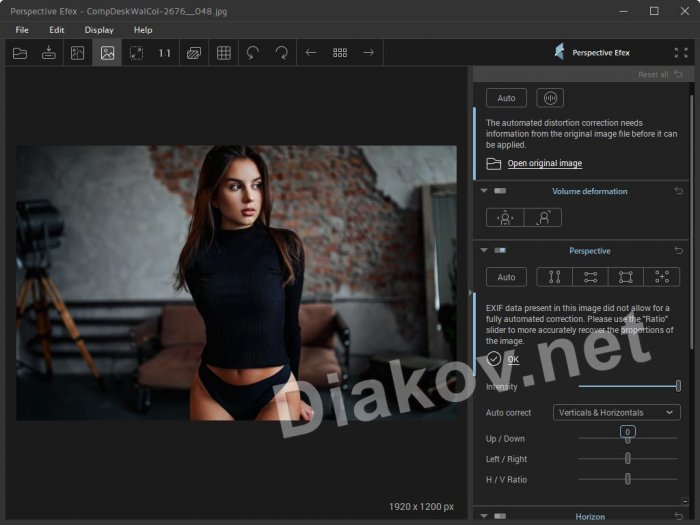Click the Perspective Auto button

pyautogui.click(x=506, y=277)
